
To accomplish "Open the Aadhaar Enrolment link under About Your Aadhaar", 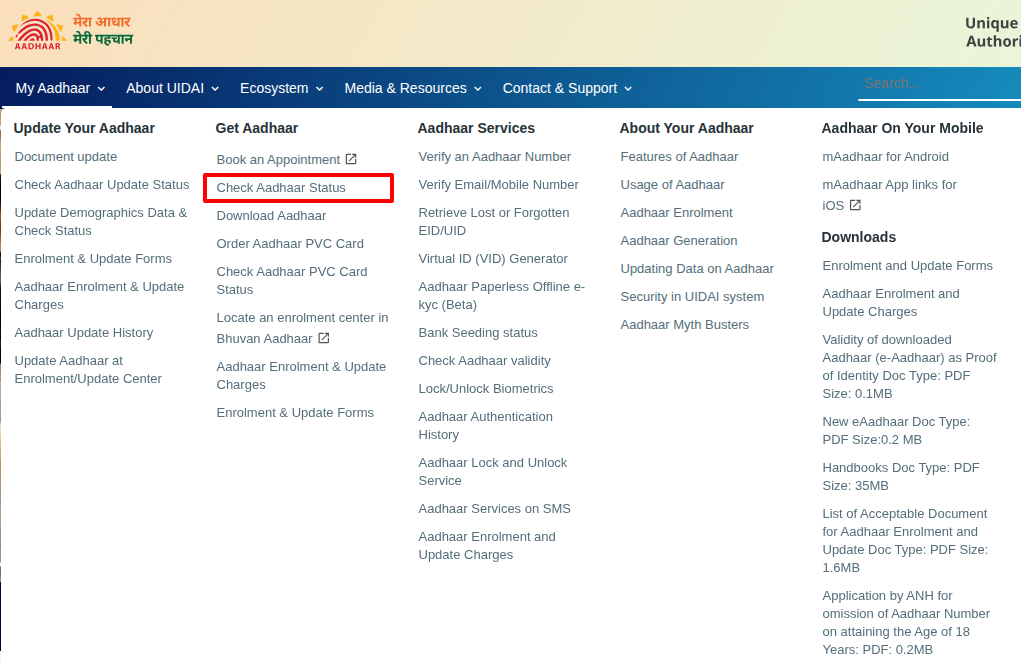I will point(676,213).
